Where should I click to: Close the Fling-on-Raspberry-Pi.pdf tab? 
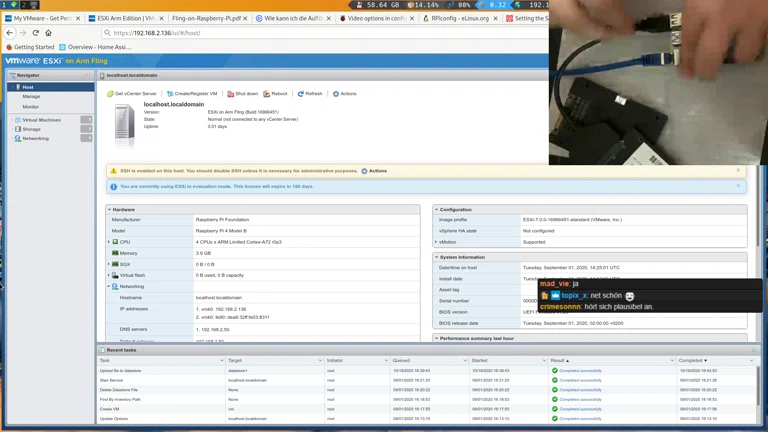pos(245,18)
